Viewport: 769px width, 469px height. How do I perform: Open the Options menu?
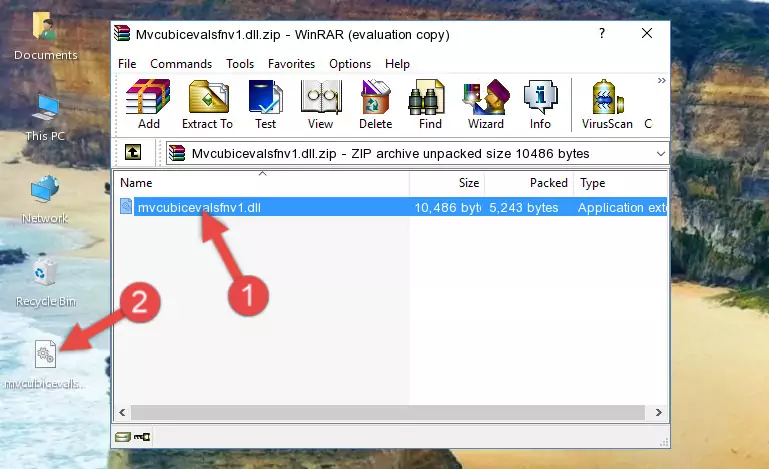pyautogui.click(x=350, y=64)
